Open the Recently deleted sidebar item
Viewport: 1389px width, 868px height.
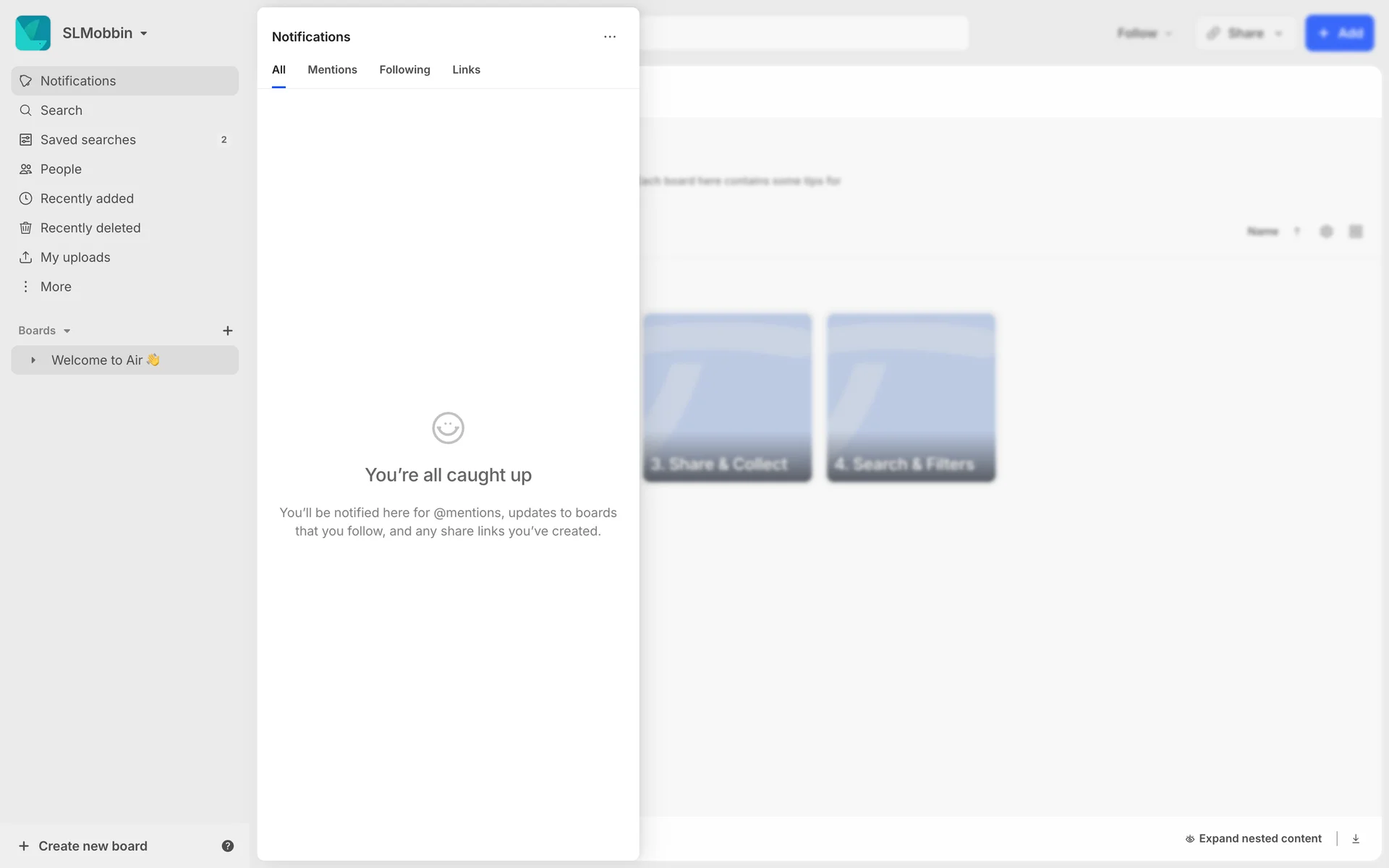click(x=90, y=228)
